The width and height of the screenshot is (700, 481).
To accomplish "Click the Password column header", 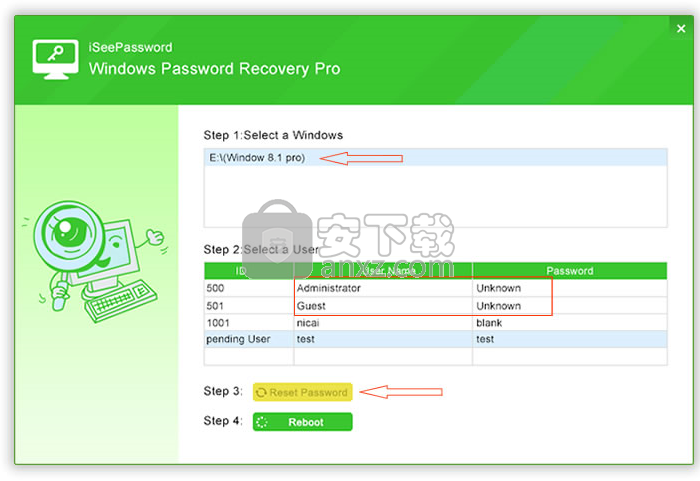I will 570,271.
